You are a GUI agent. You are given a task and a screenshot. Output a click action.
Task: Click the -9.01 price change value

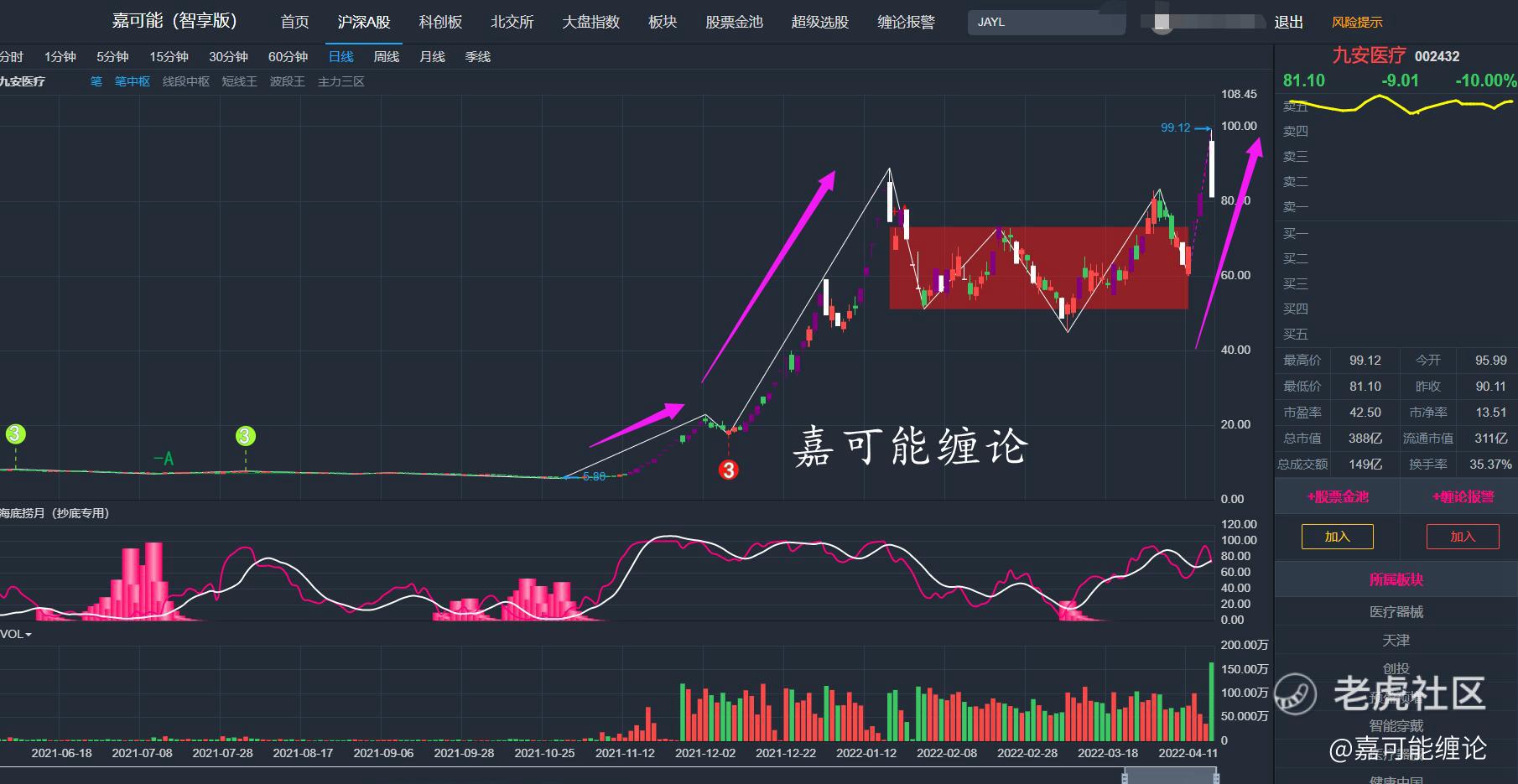coord(1400,80)
